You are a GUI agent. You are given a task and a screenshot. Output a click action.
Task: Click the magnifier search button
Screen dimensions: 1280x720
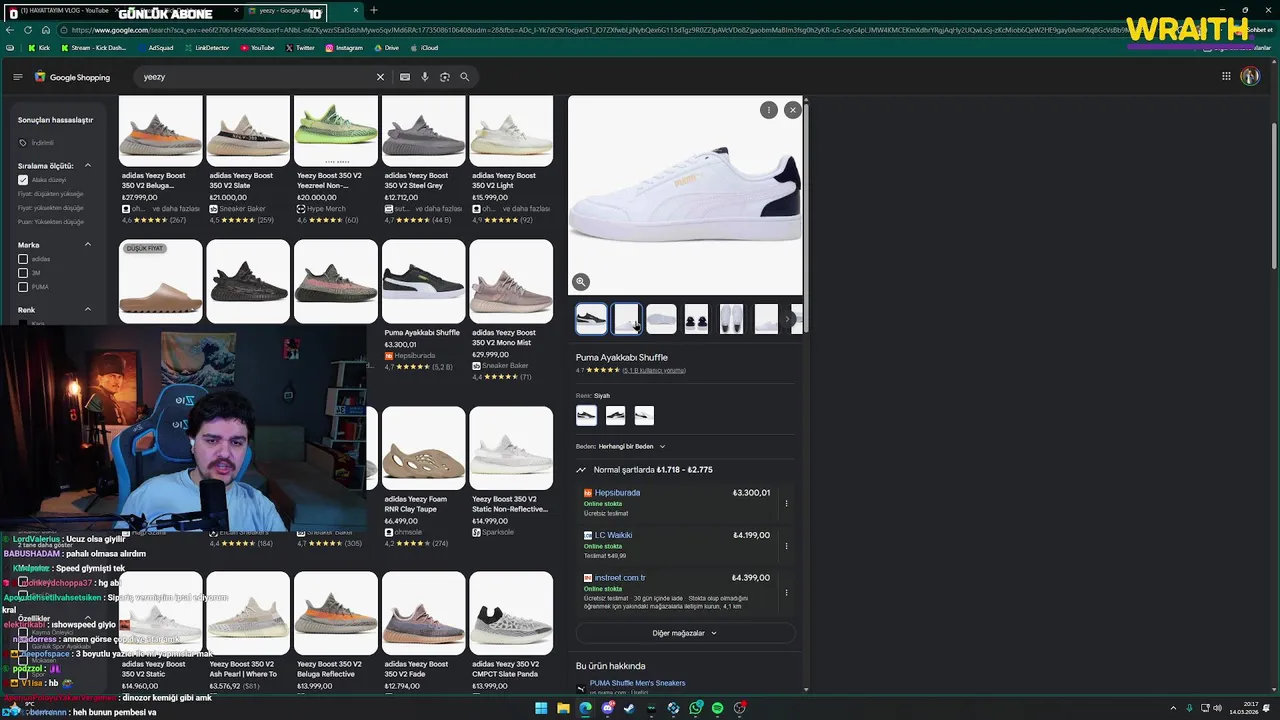465,77
